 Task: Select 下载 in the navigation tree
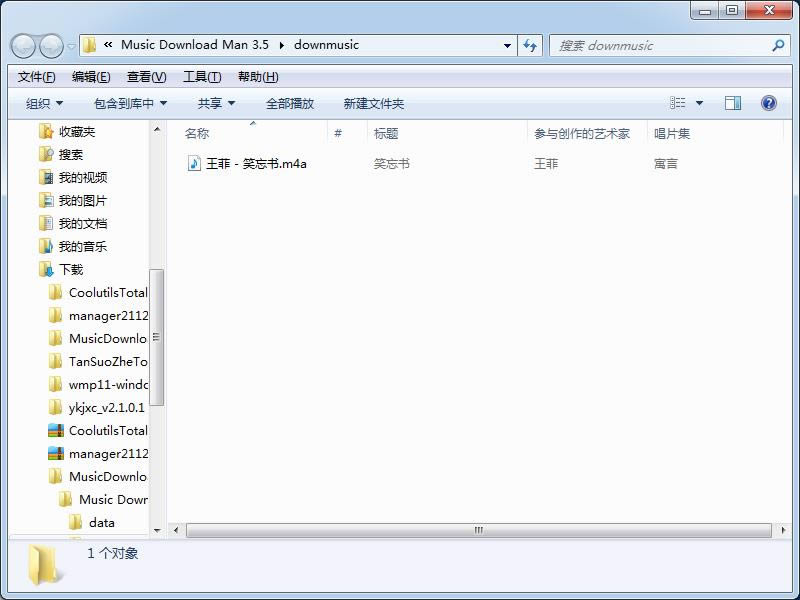coord(70,269)
